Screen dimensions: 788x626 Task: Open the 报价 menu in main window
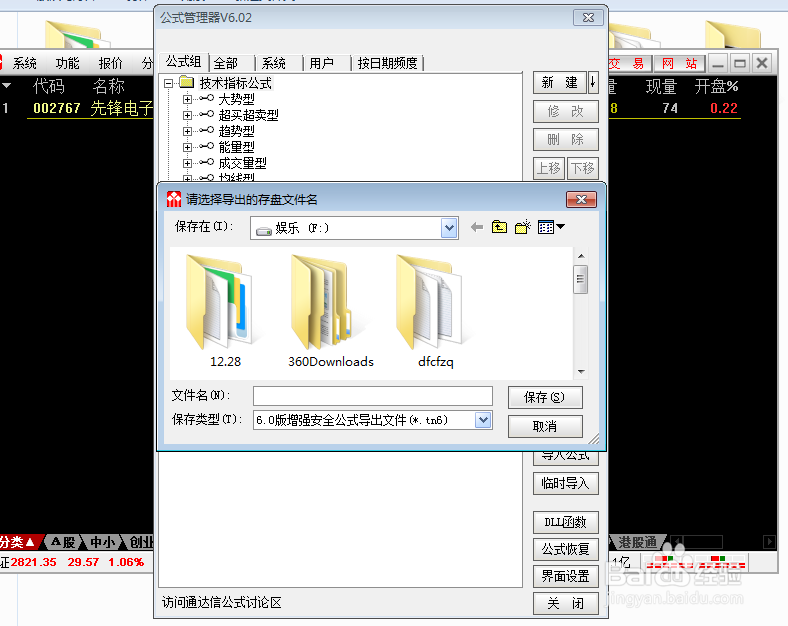(111, 63)
